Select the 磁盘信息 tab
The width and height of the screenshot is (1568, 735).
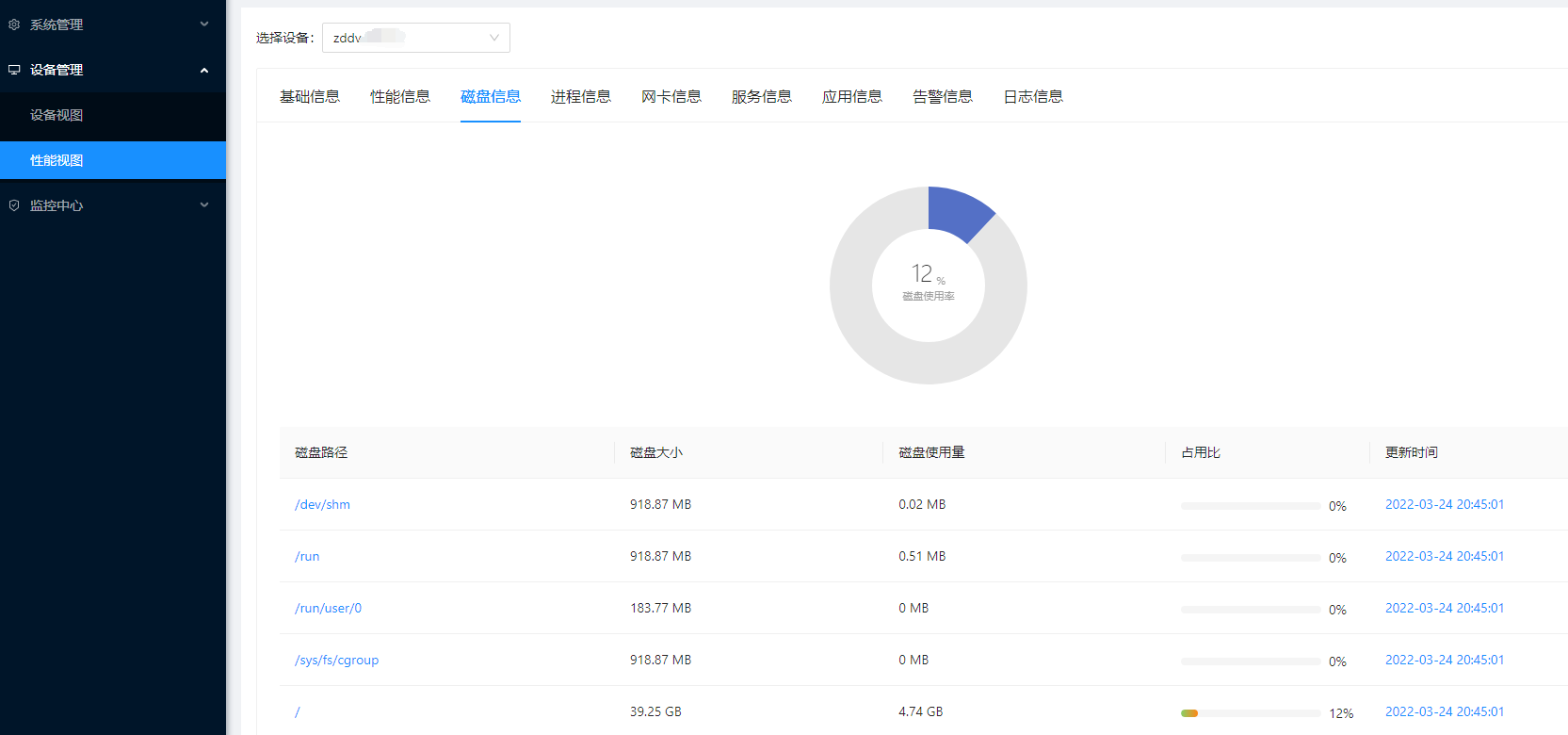(491, 96)
